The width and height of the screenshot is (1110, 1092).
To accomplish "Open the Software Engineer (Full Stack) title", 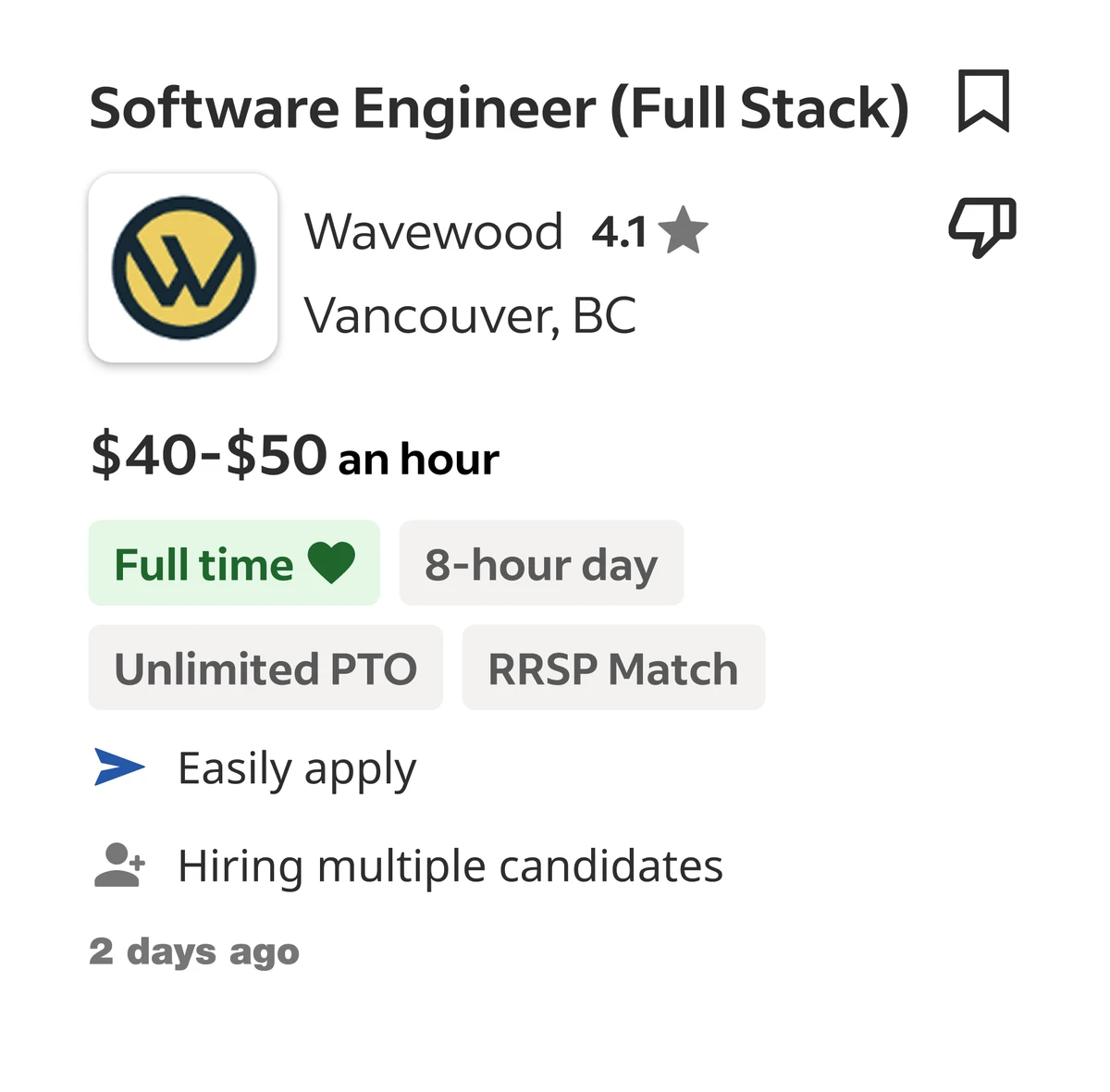I will pos(499,109).
